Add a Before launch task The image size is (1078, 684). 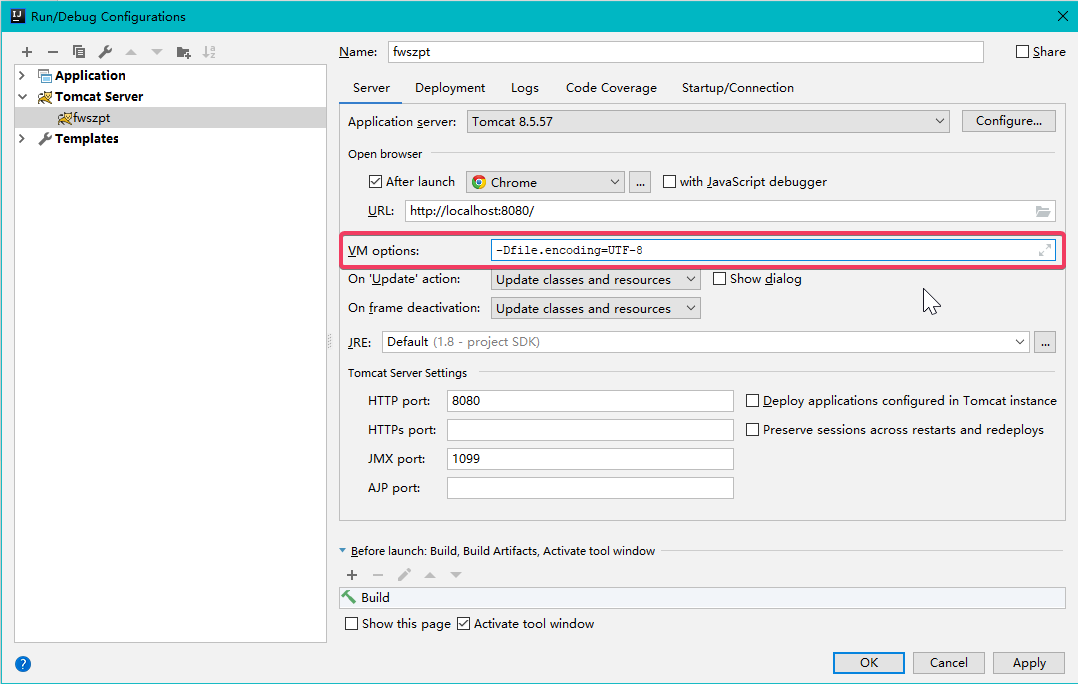coord(351,574)
